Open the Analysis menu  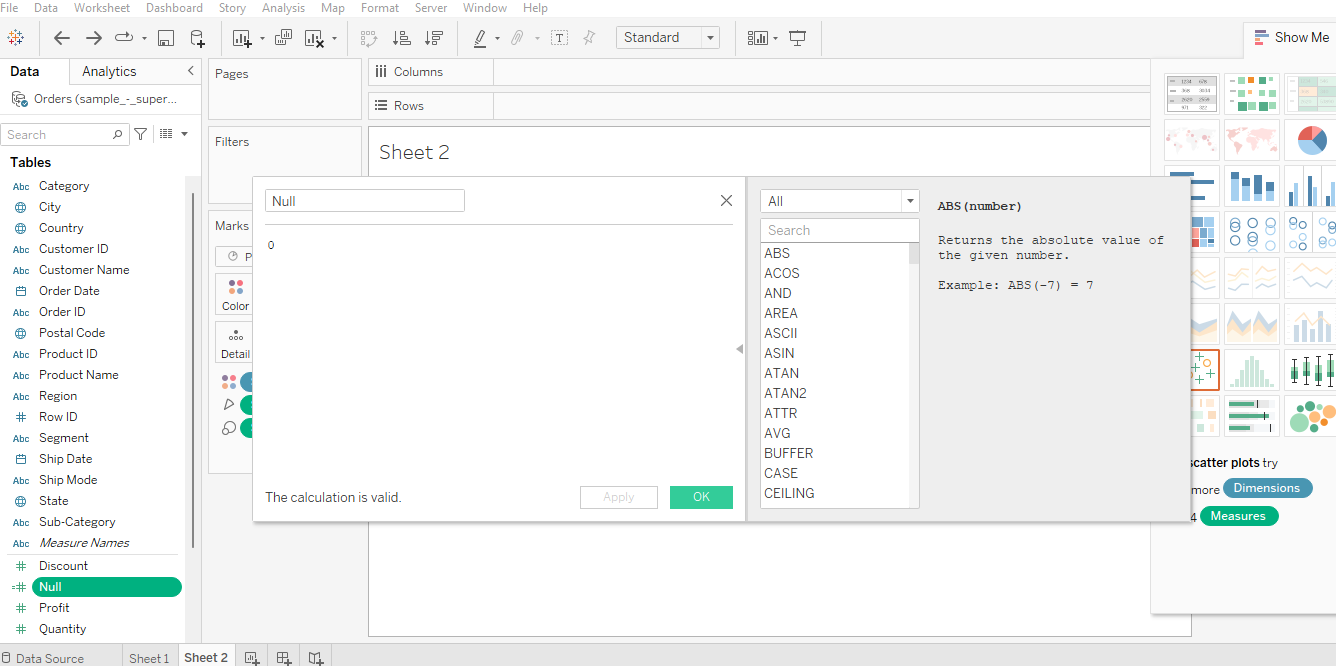283,8
